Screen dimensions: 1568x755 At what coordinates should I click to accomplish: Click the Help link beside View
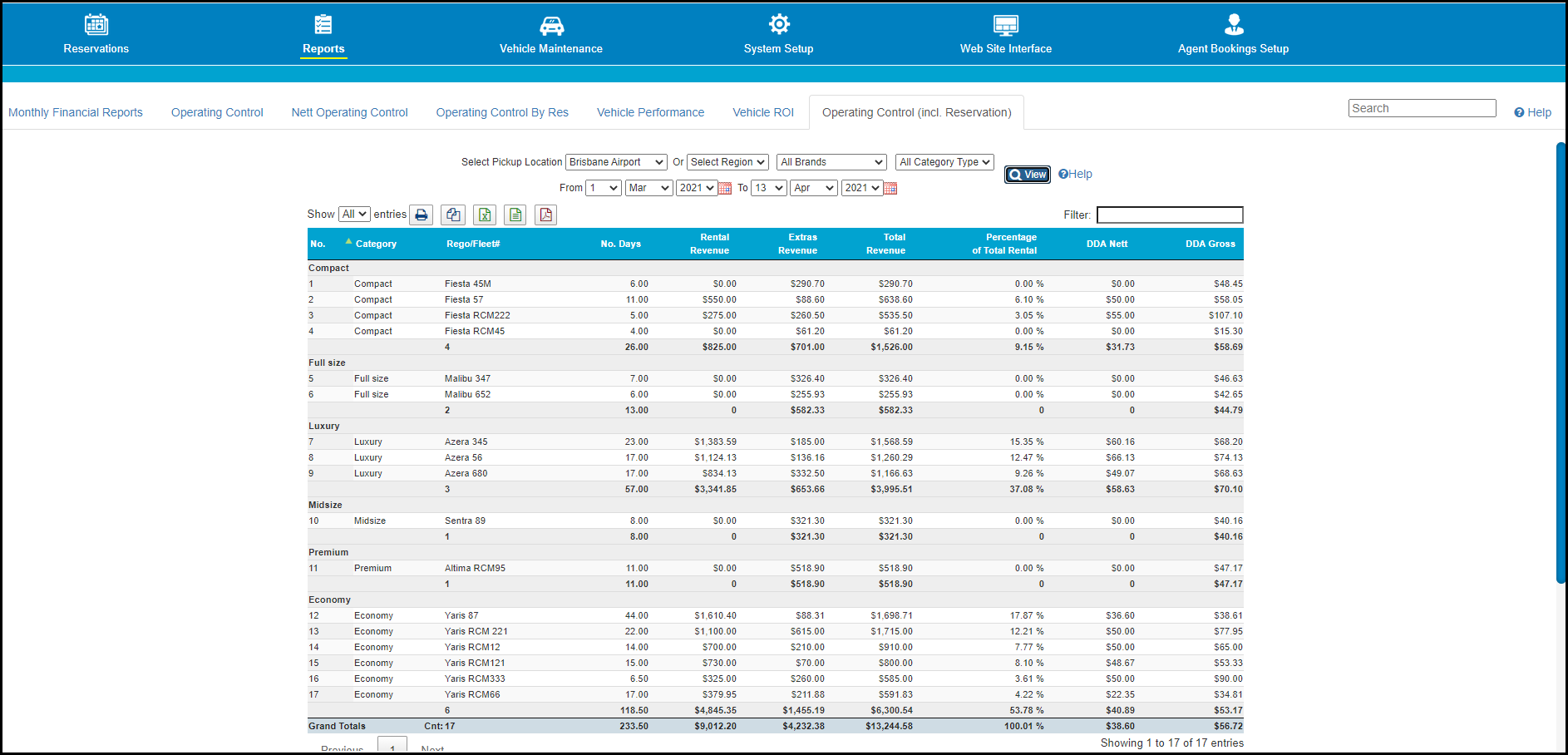pyautogui.click(x=1075, y=174)
